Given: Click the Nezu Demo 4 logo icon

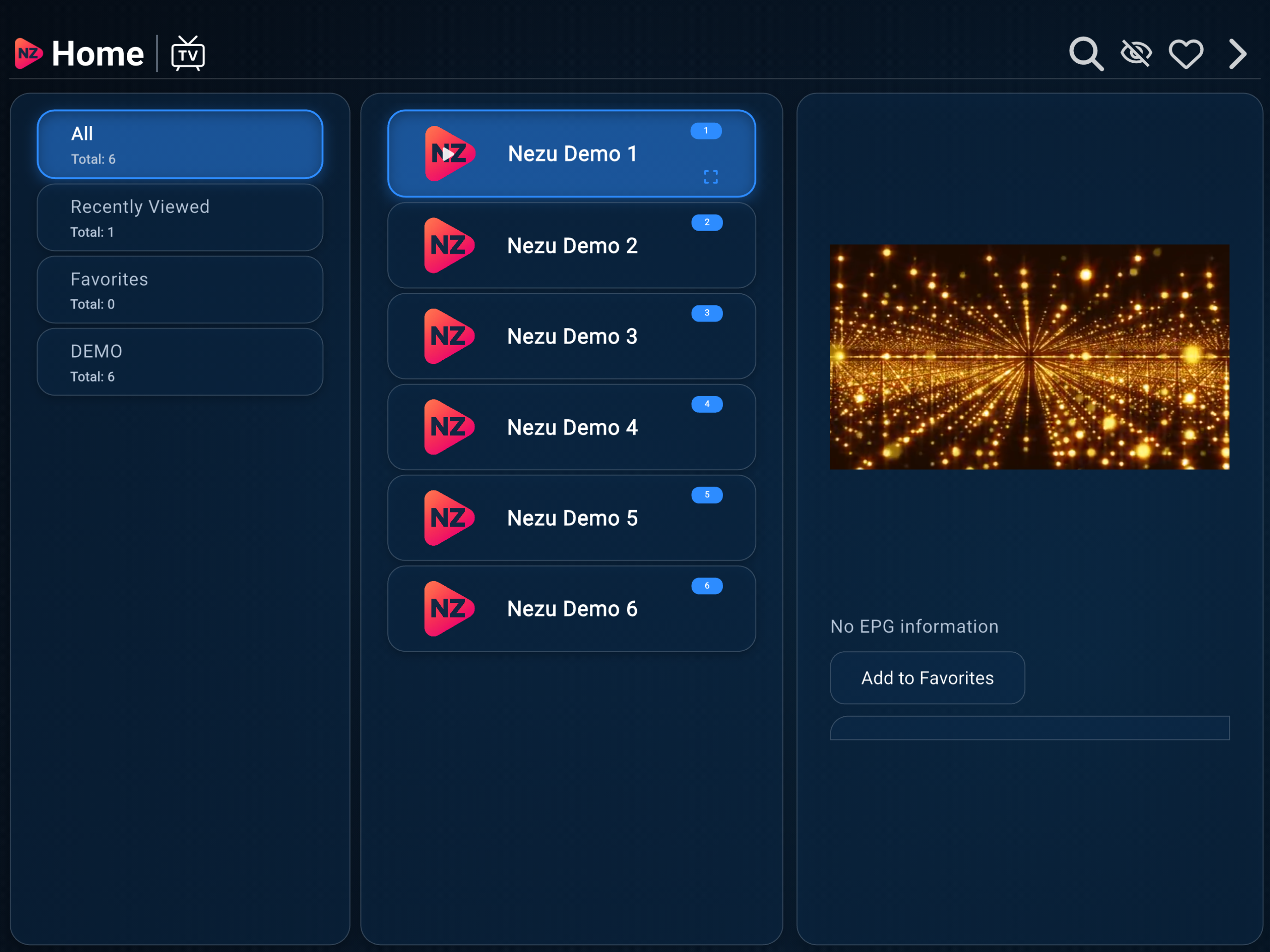Looking at the screenshot, I should [x=449, y=427].
